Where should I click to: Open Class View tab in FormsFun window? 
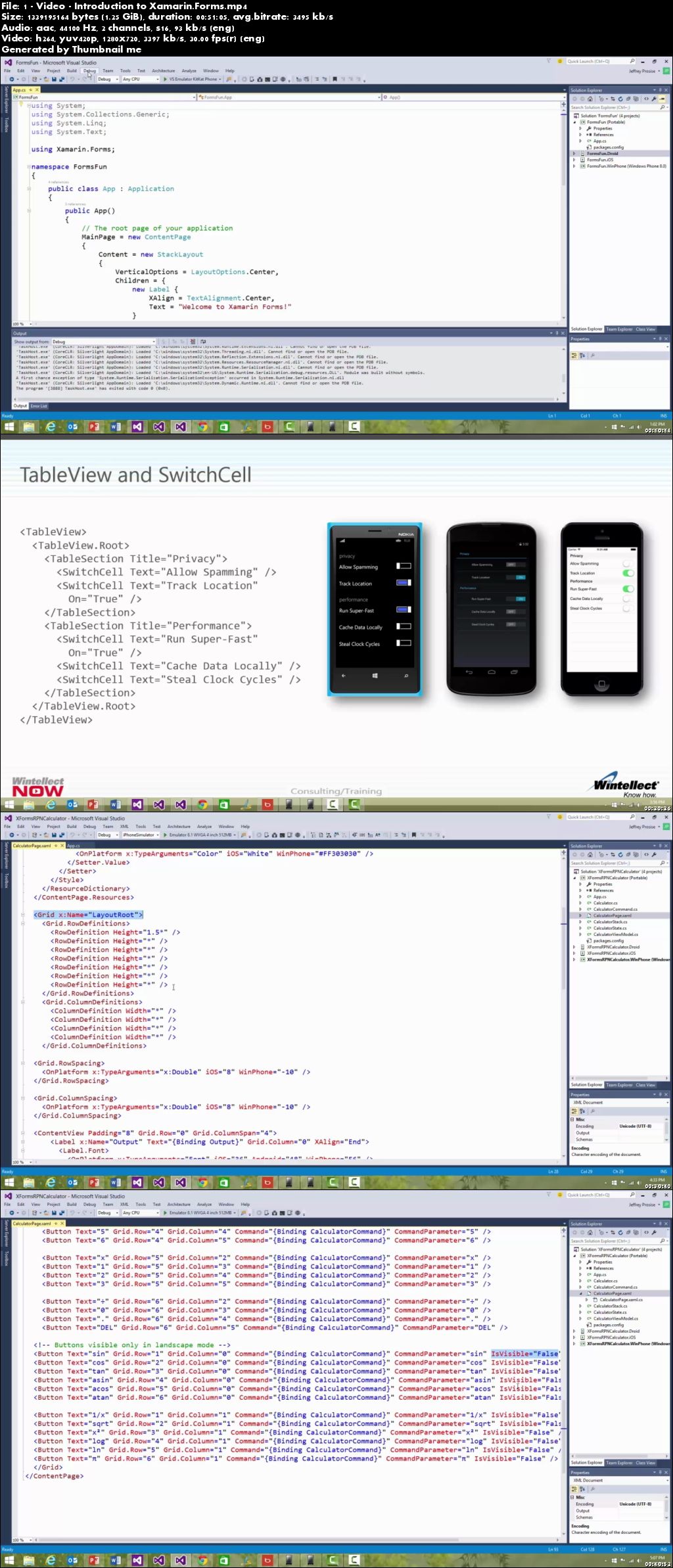click(x=645, y=329)
